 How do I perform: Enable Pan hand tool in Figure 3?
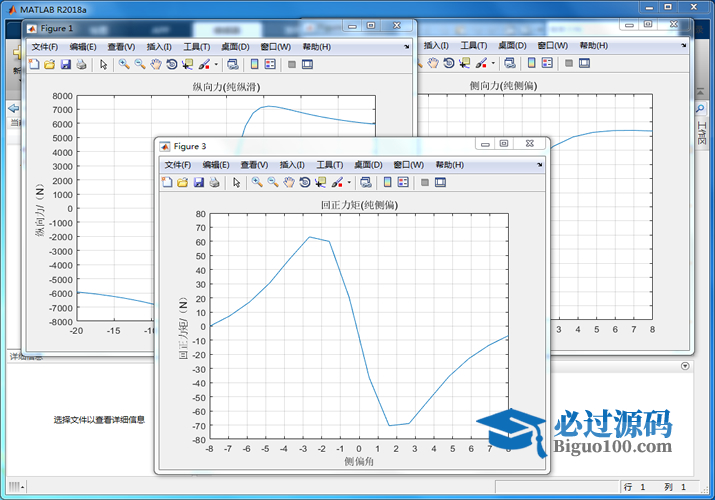click(289, 182)
